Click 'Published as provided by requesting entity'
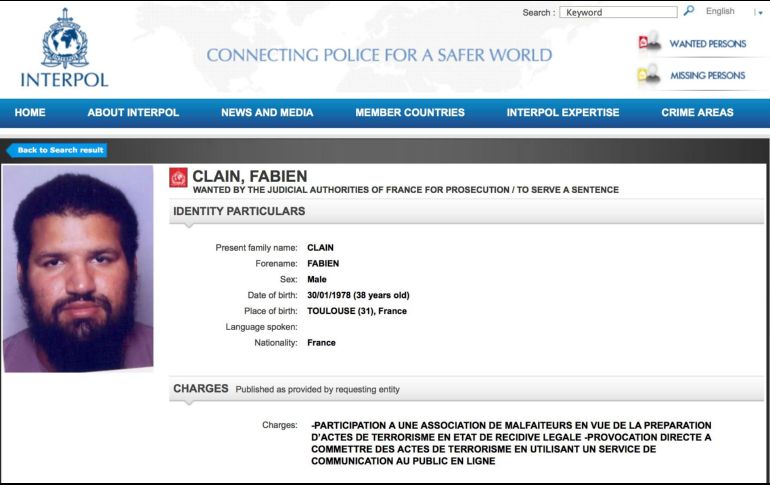Image resolution: width=770 pixels, height=485 pixels. pyautogui.click(x=317, y=389)
